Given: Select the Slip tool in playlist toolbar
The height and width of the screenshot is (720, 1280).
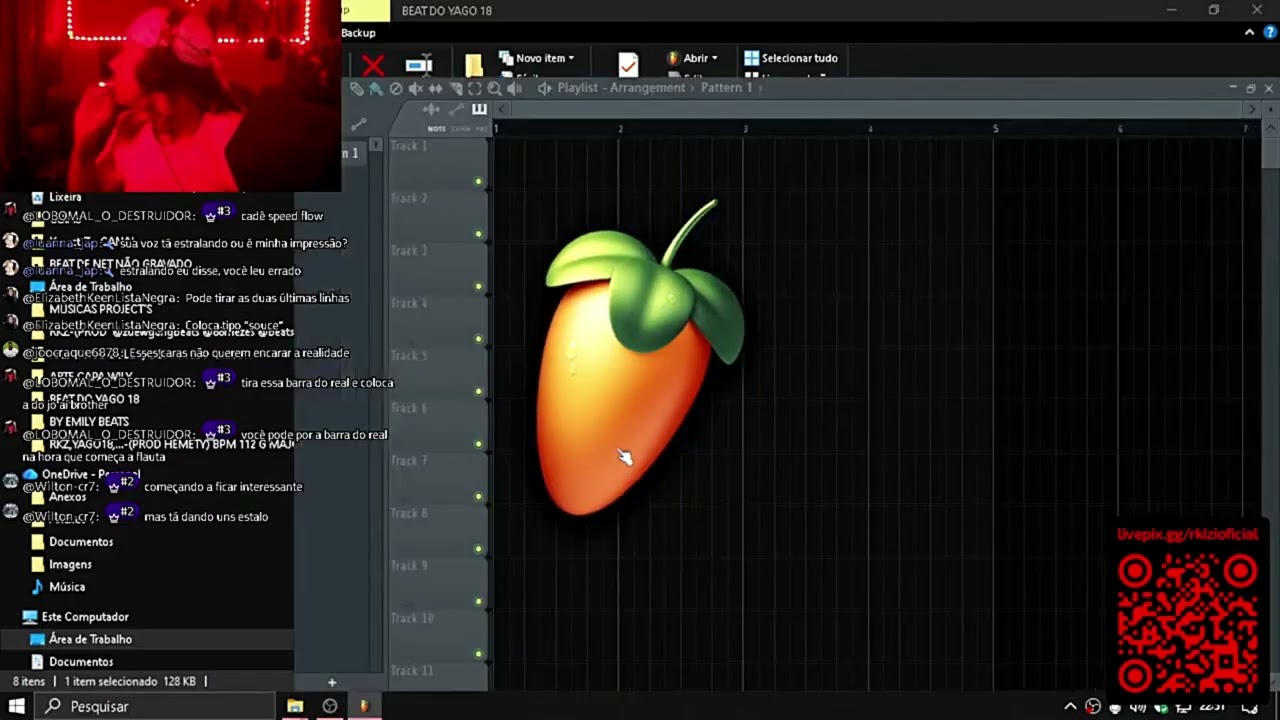Looking at the screenshot, I should coord(436,88).
